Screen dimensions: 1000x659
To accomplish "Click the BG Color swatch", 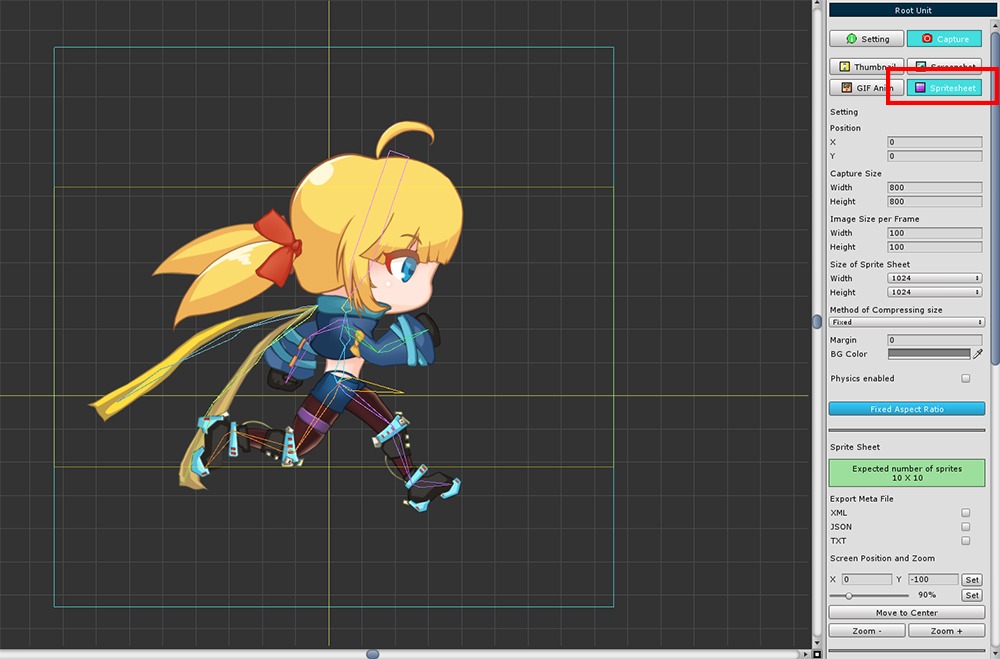I will coord(929,354).
